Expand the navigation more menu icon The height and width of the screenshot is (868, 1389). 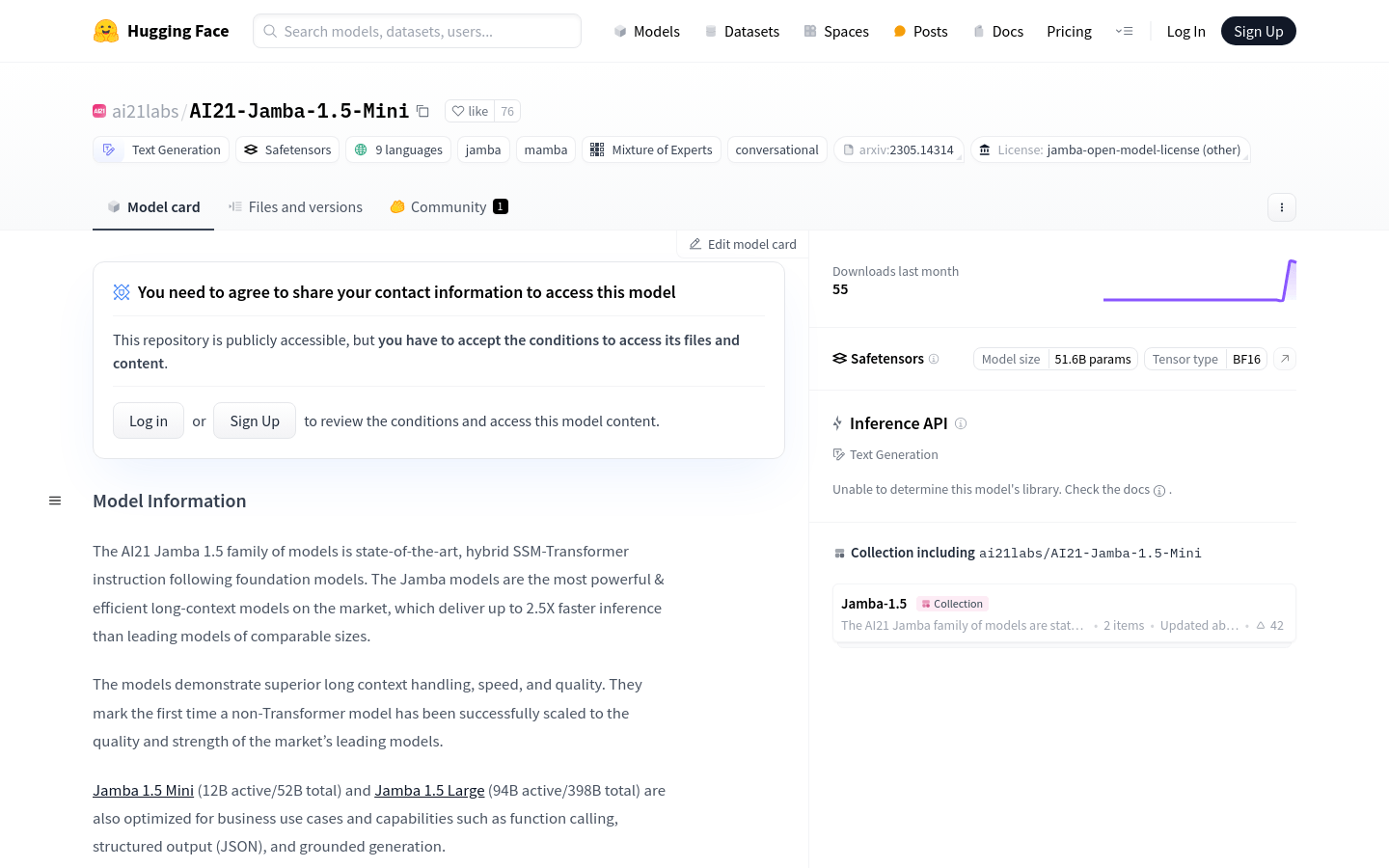click(x=1124, y=31)
